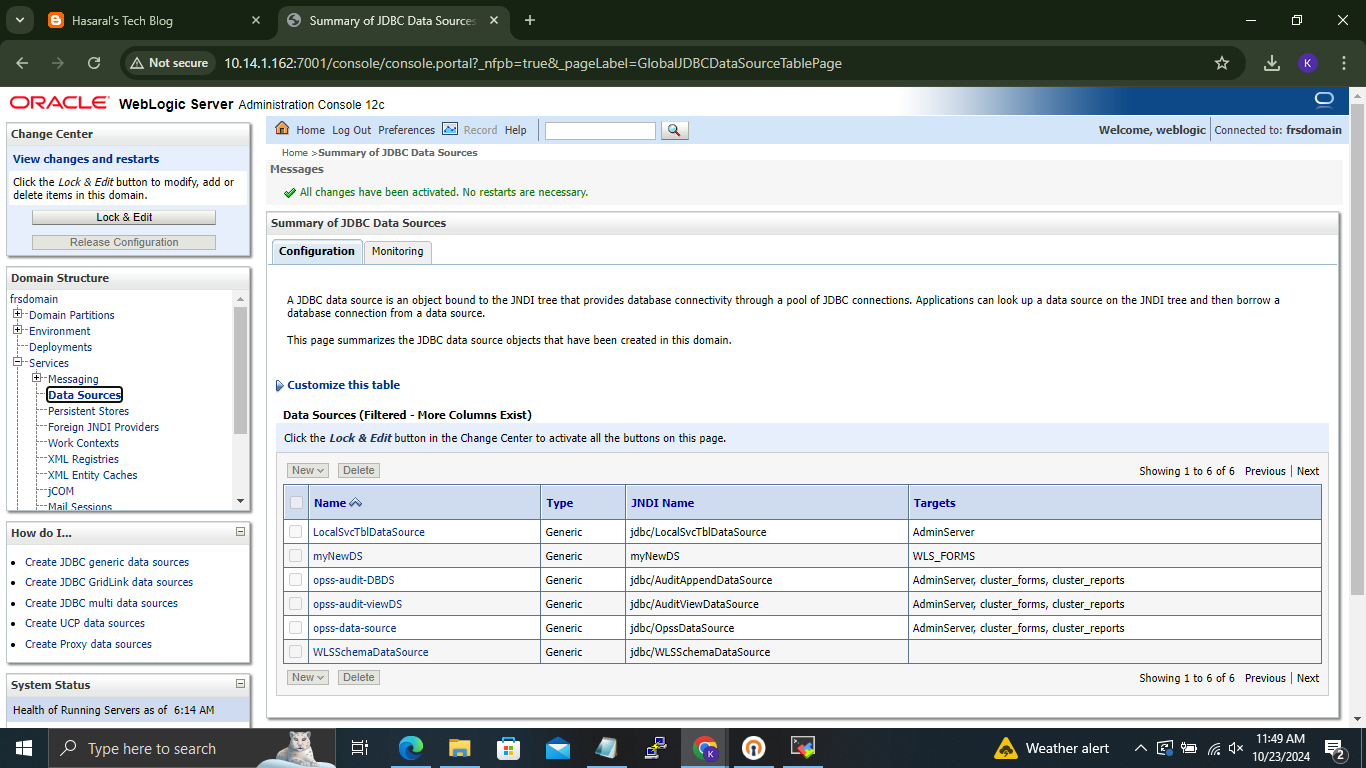Check the opss-data-source row checkbox
1366x768 pixels.
point(296,628)
